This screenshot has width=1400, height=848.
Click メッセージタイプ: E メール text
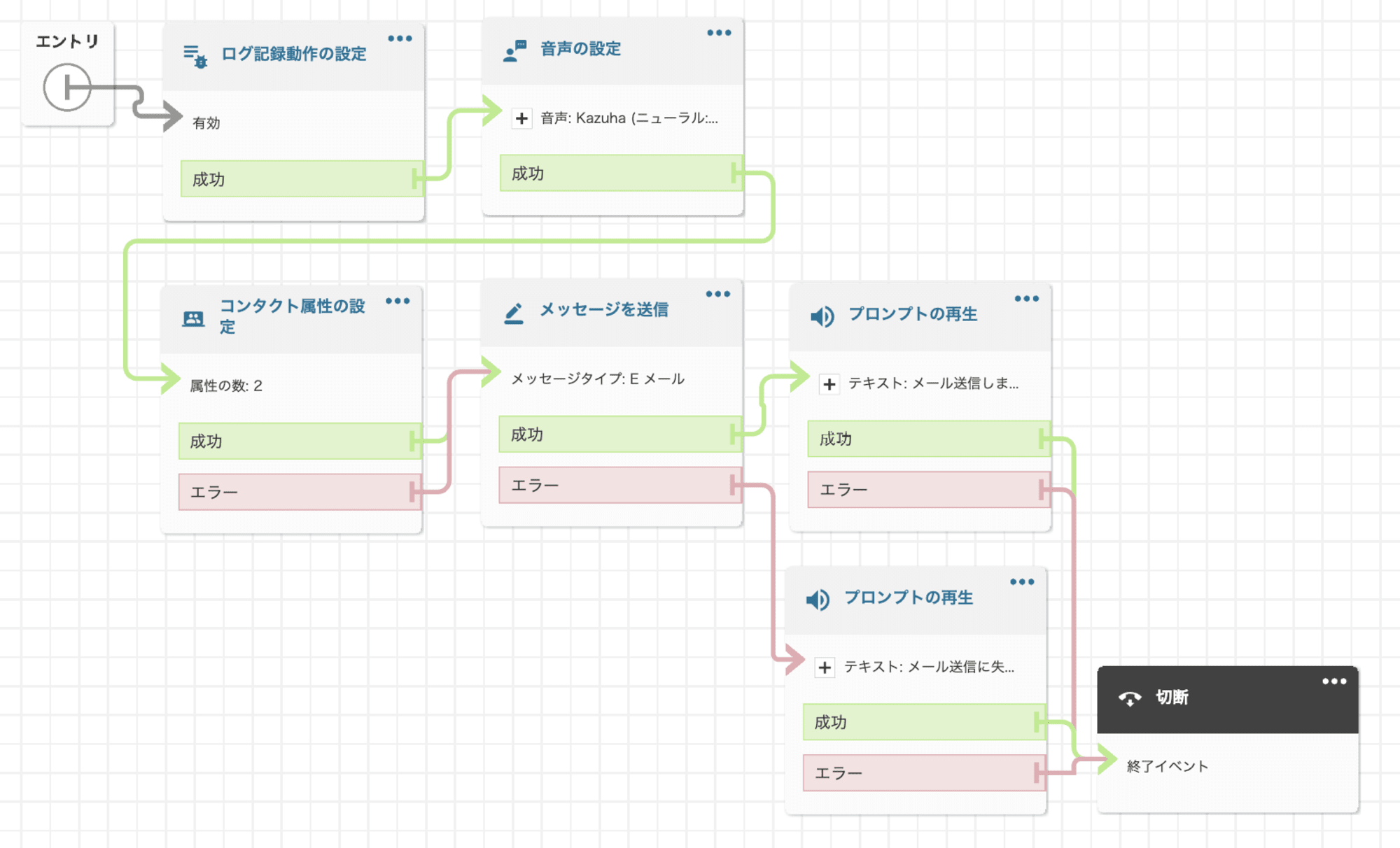pyautogui.click(x=598, y=379)
